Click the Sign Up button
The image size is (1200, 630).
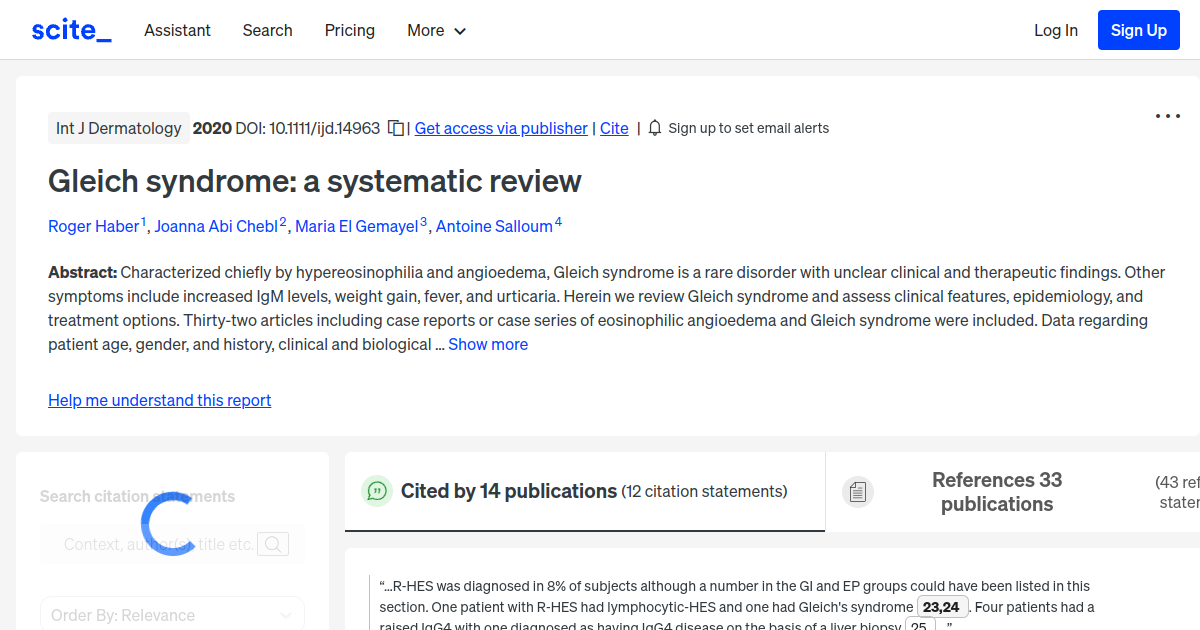click(1138, 29)
